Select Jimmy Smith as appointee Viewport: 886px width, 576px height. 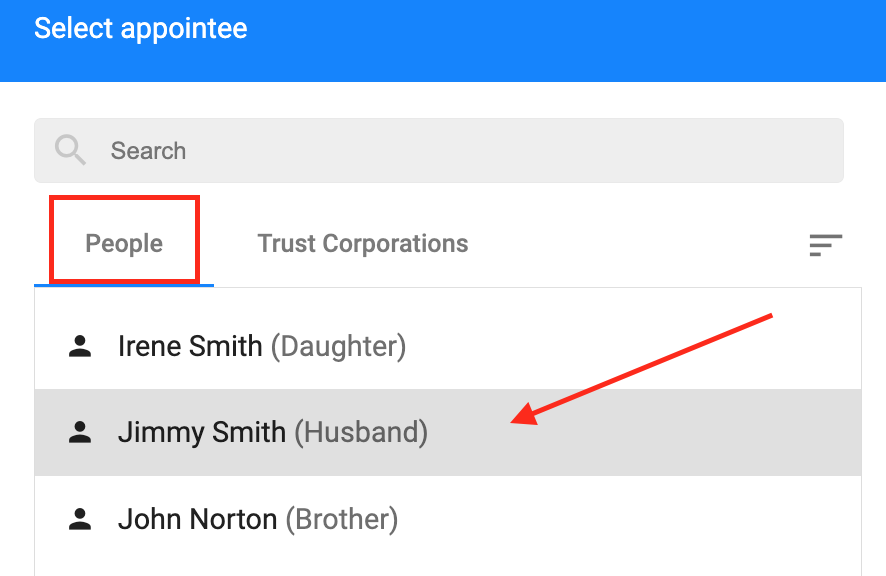[x=448, y=432]
